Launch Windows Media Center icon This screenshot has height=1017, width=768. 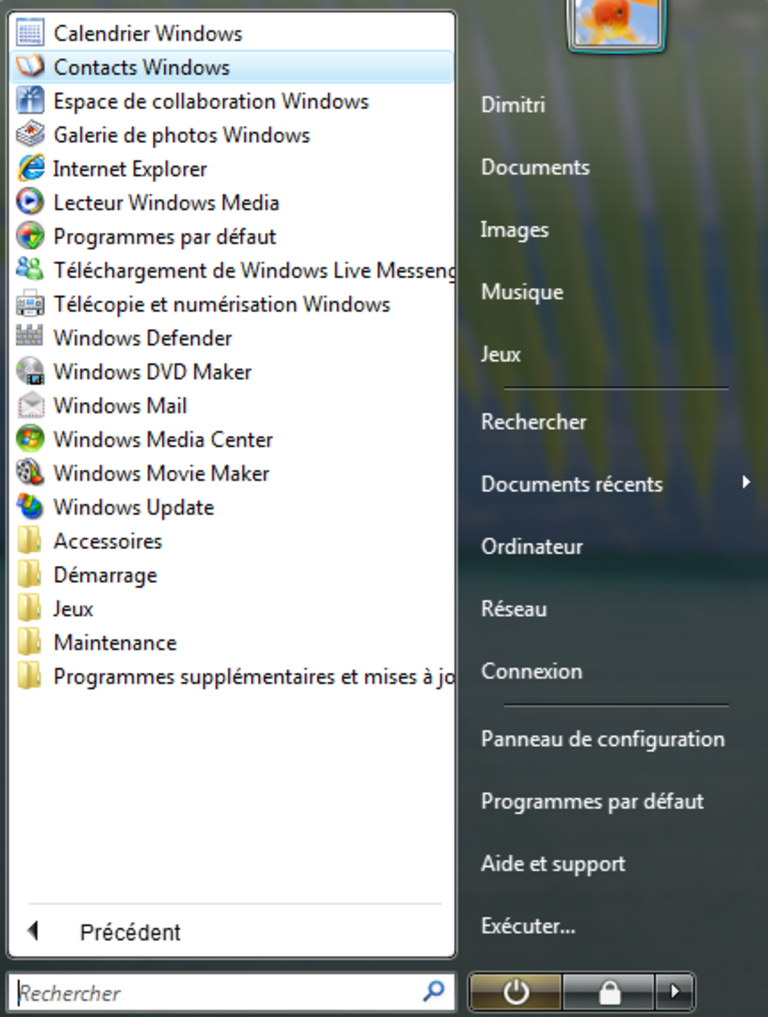[x=30, y=439]
